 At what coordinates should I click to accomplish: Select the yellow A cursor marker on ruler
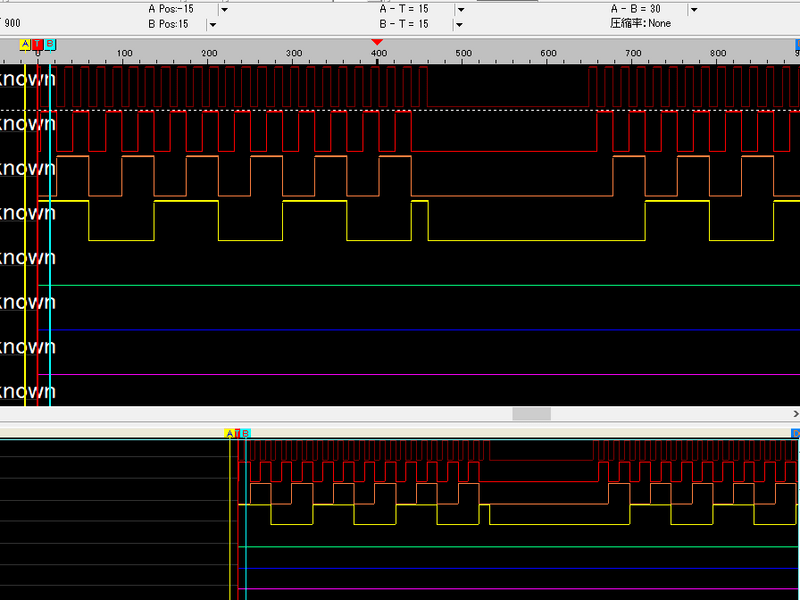click(x=25, y=45)
